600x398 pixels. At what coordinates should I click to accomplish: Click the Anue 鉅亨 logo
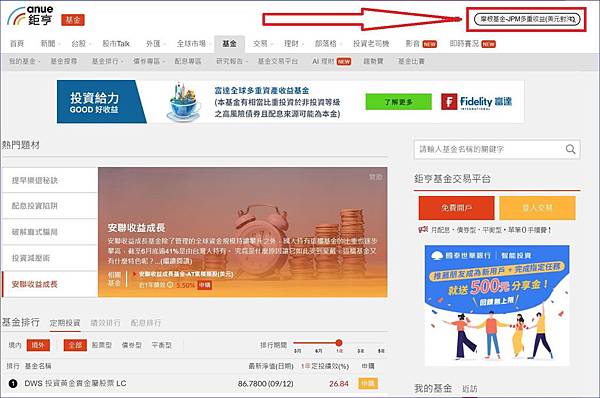[x=30, y=16]
